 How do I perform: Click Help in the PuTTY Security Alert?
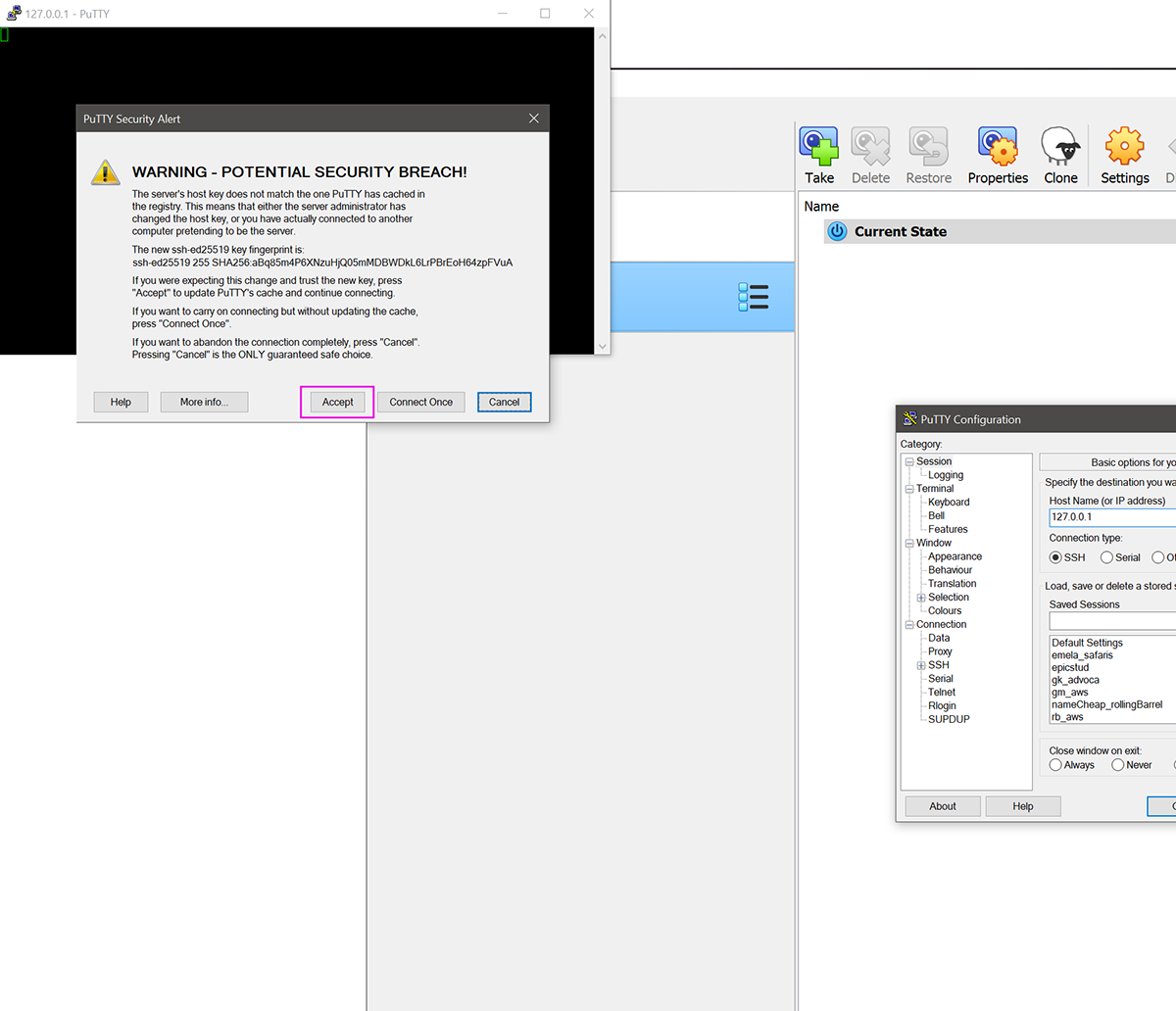pyautogui.click(x=121, y=402)
